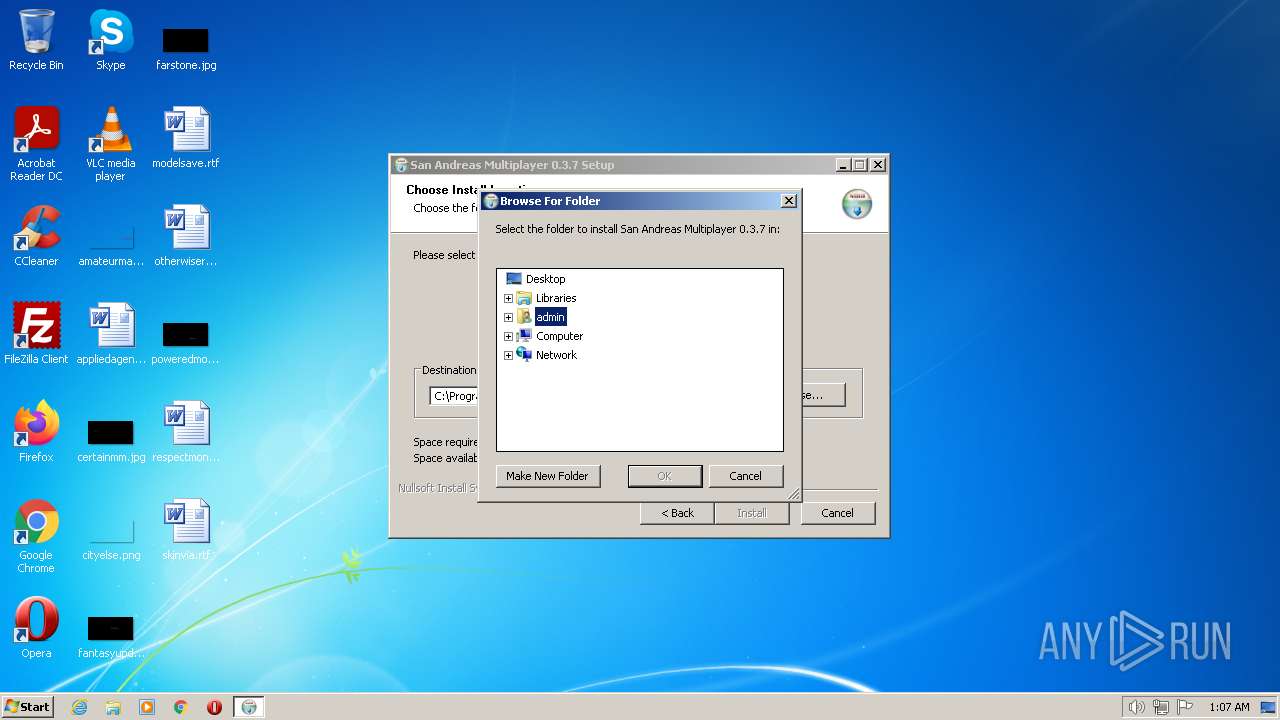Image resolution: width=1280 pixels, height=720 pixels.
Task: Open the otherwiser document on desktop
Action: pos(186,236)
